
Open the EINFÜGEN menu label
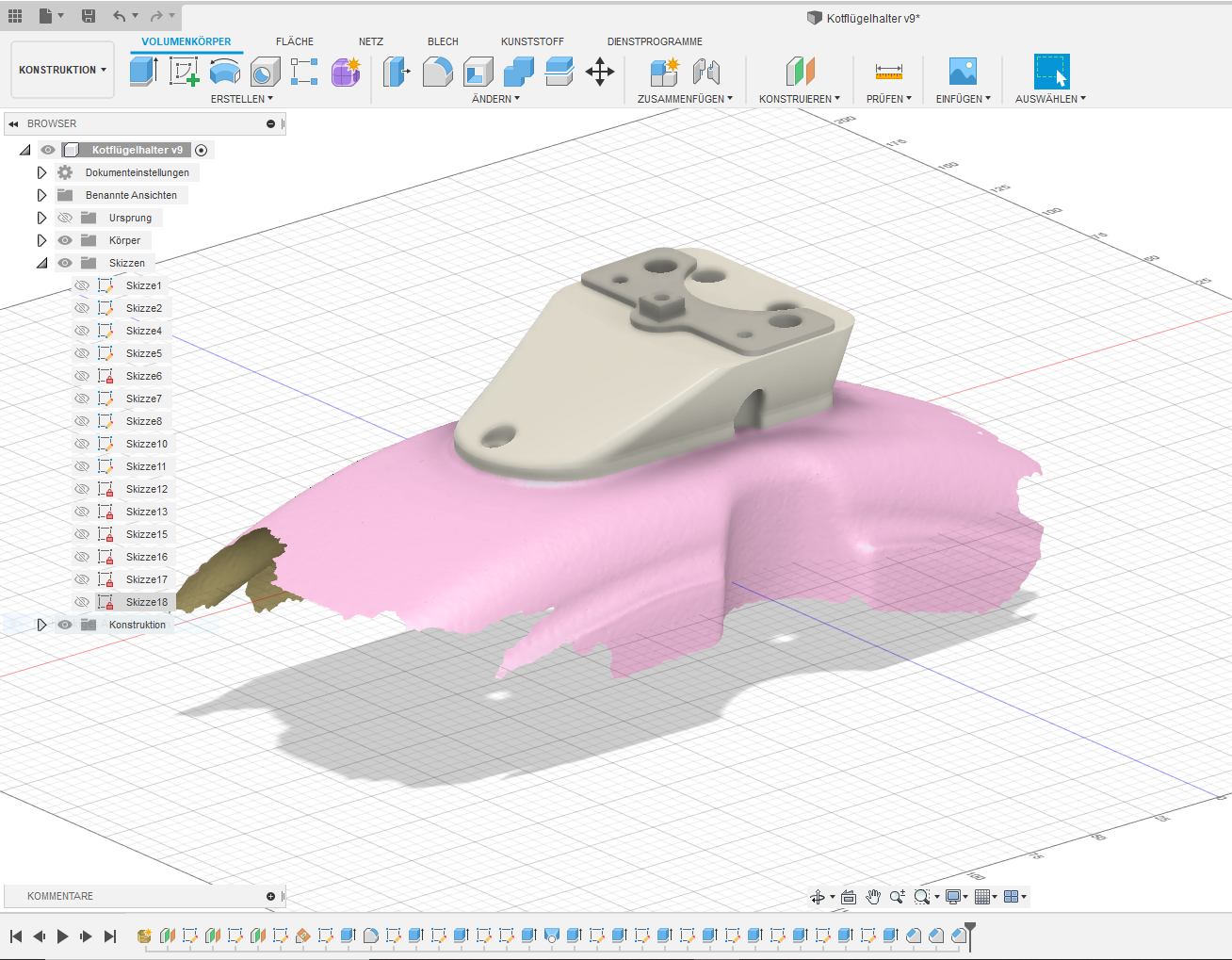(x=963, y=99)
